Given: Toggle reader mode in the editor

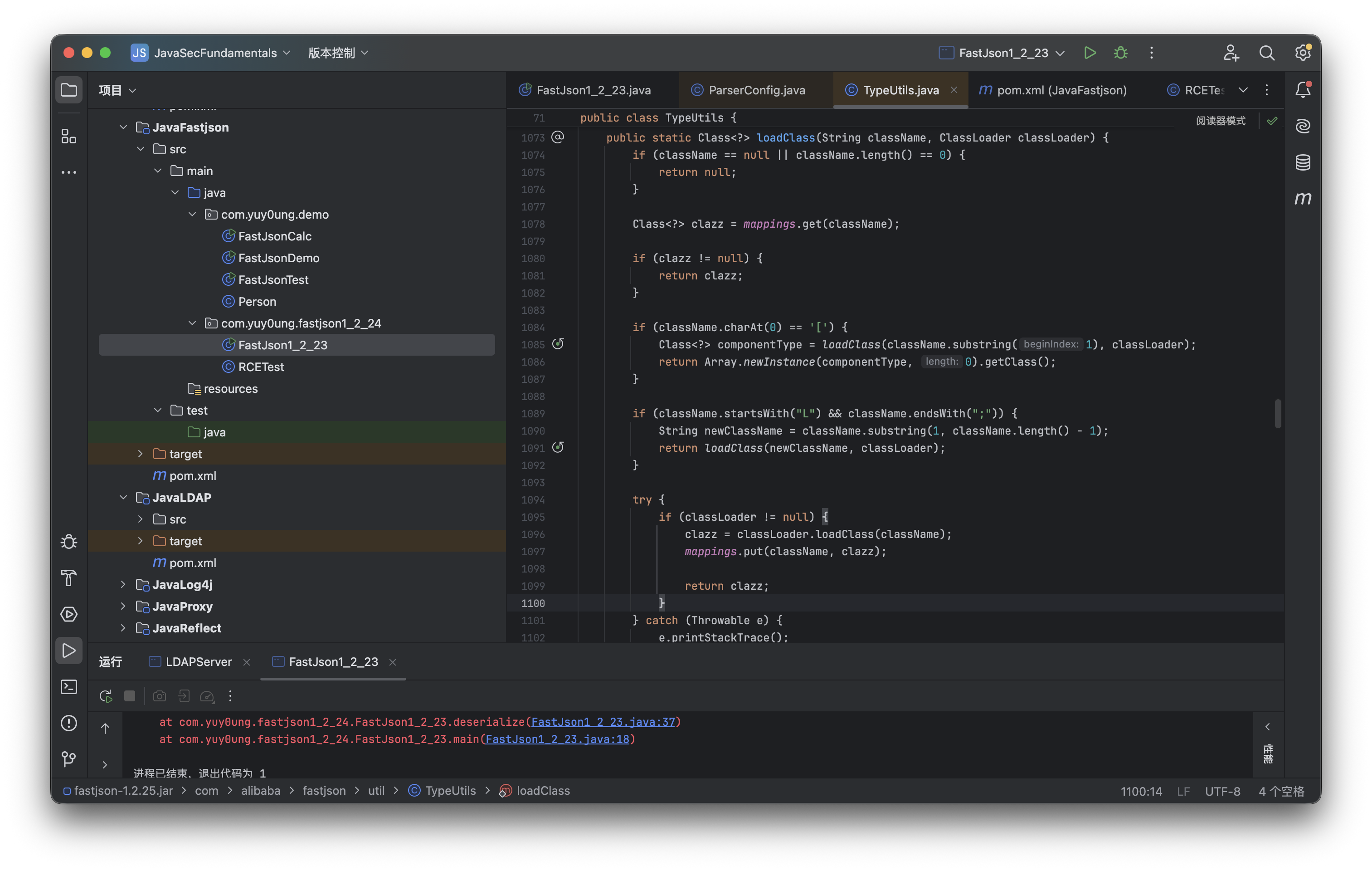Looking at the screenshot, I should coord(1221,121).
